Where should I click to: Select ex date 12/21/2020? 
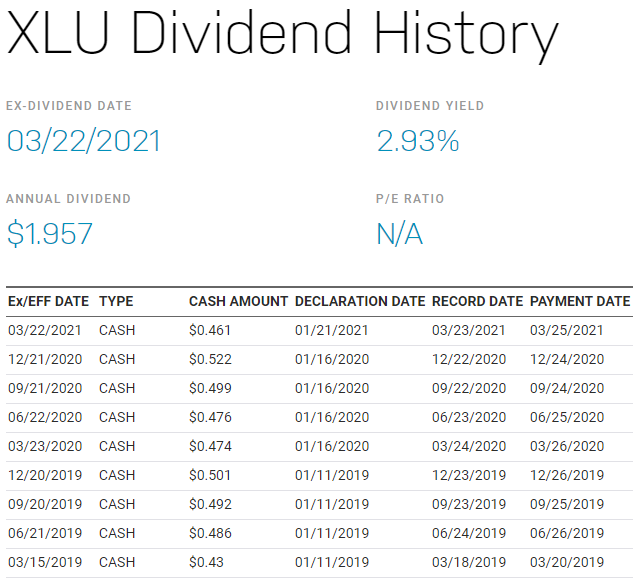[x=45, y=359]
